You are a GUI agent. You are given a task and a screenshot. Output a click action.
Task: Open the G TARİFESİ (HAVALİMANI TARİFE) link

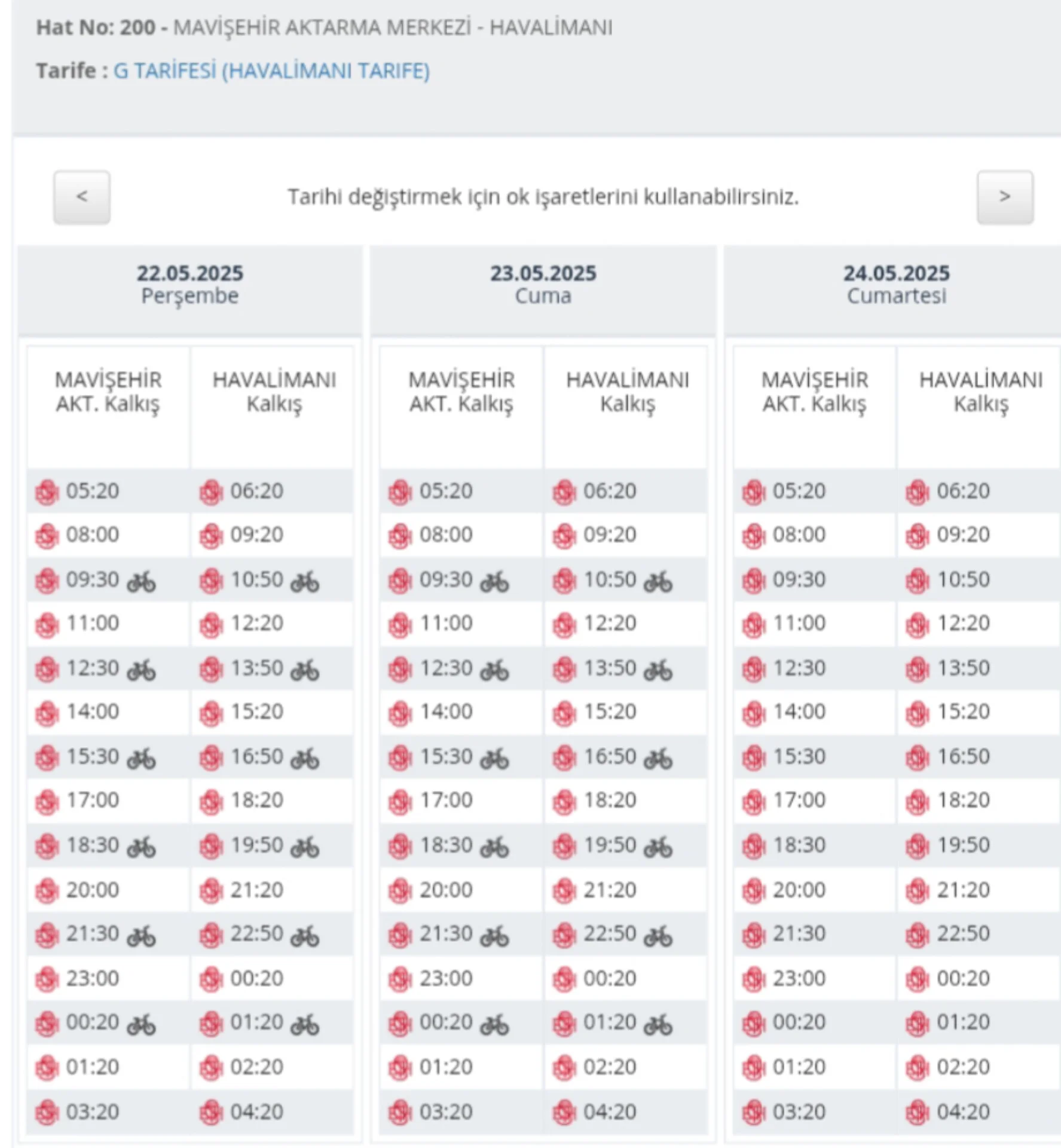271,71
